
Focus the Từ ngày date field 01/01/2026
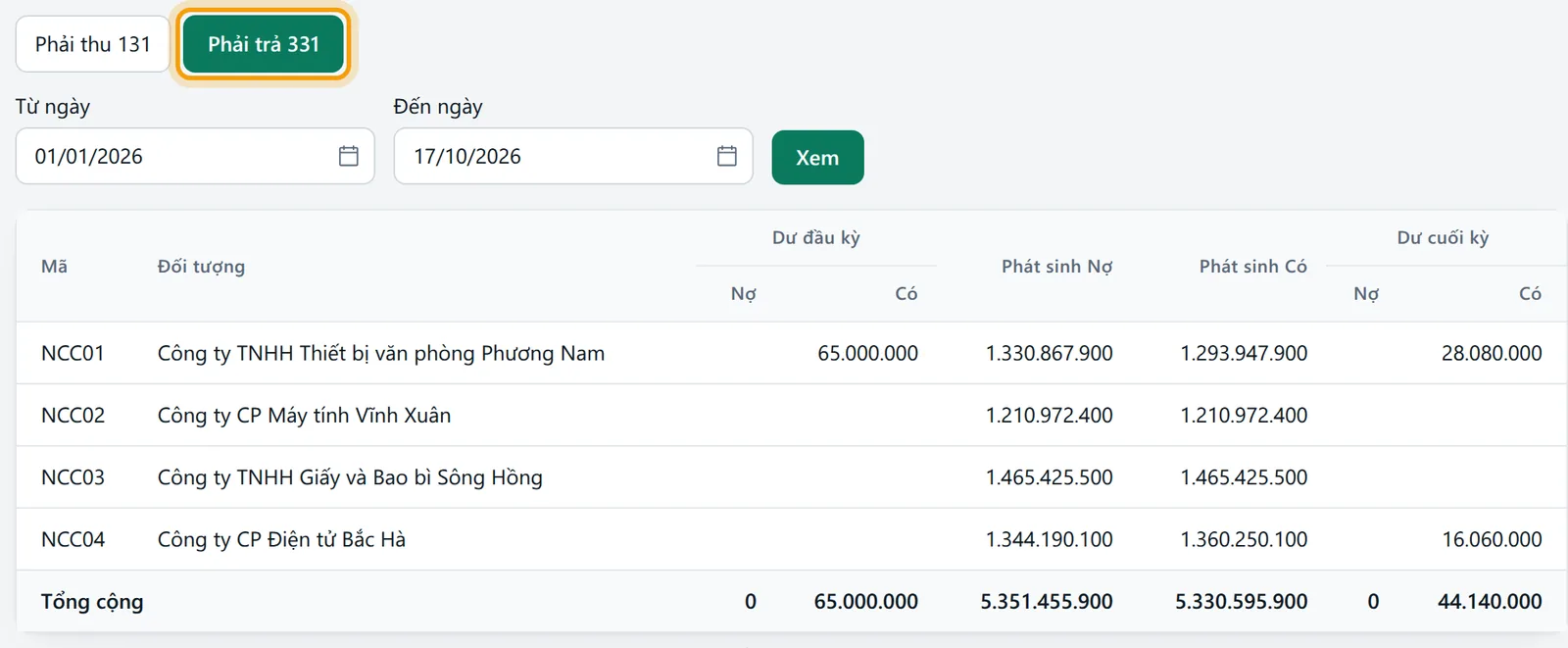pyautogui.click(x=195, y=156)
